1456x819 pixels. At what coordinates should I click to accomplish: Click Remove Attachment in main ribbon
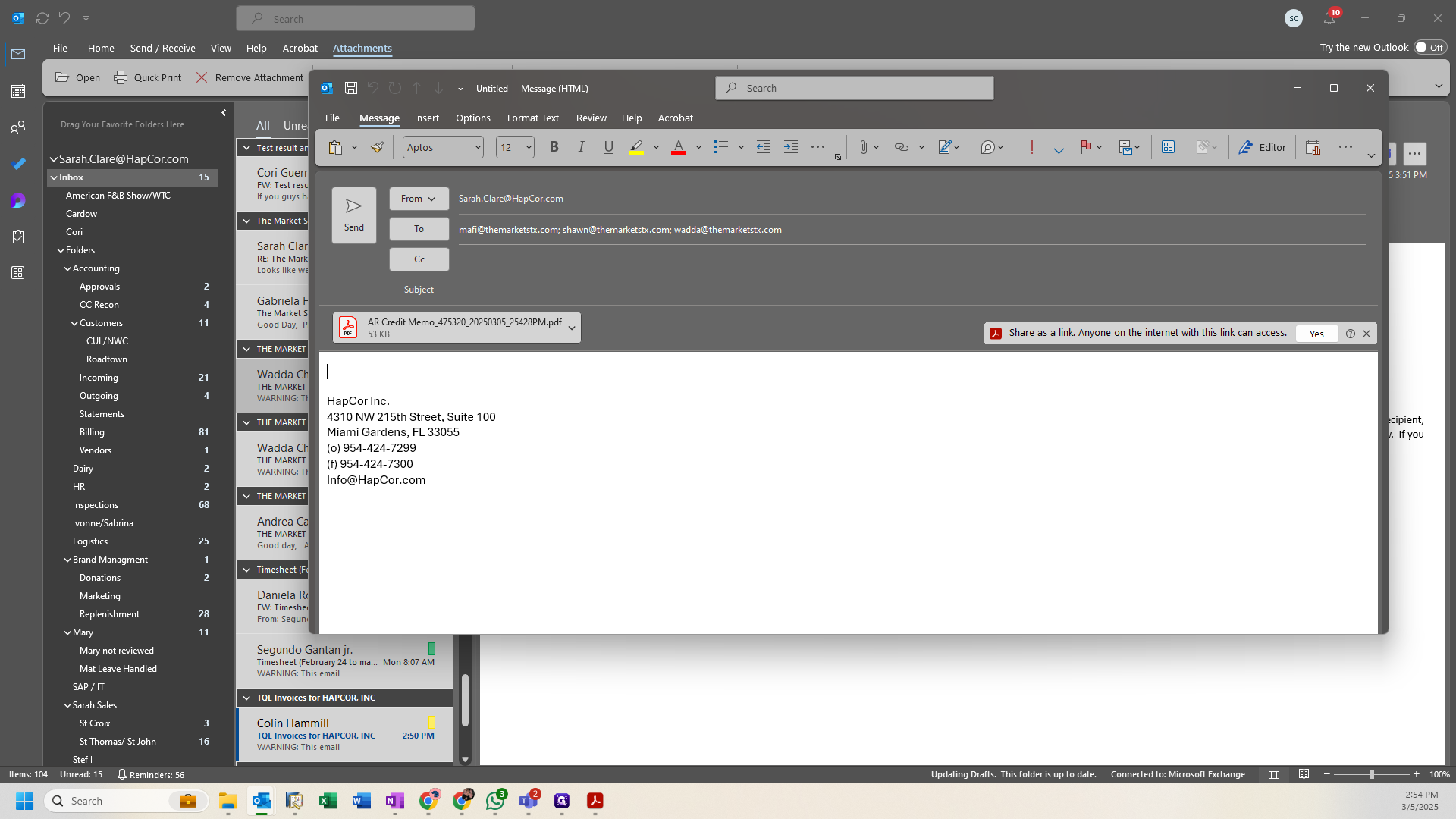(249, 77)
